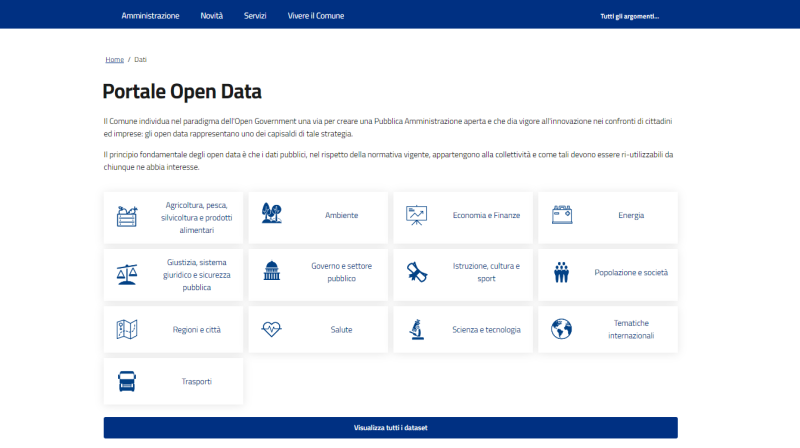The image size is (800, 448).
Task: Click the Ambiente tree icon
Action: (x=271, y=214)
